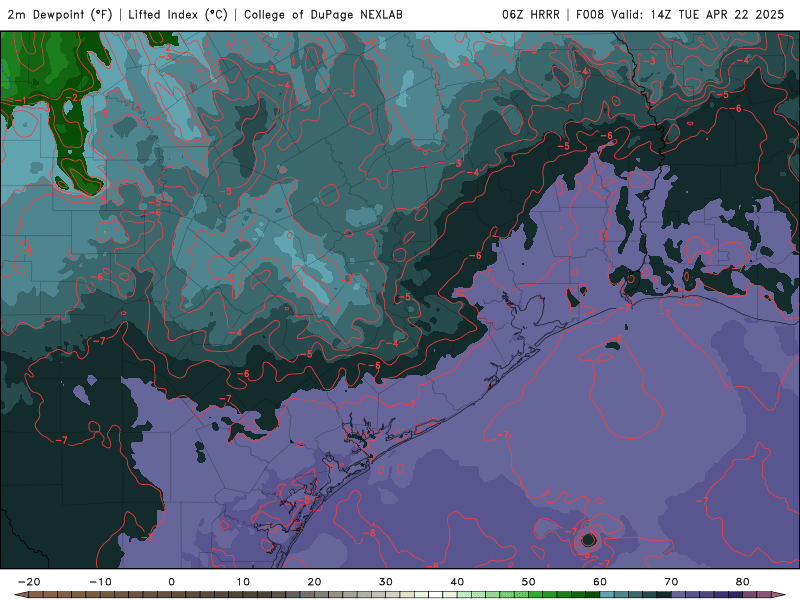Click the 70 label on the color scale

[x=671, y=582]
